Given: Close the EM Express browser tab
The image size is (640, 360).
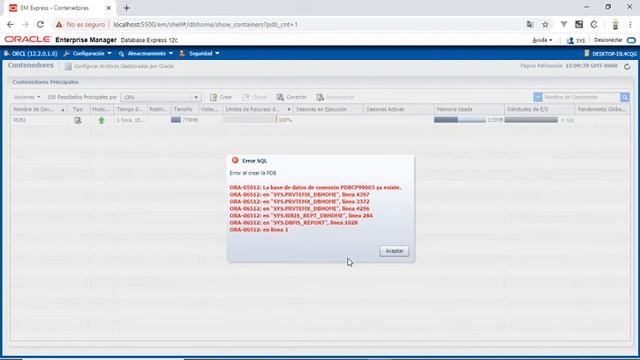Looking at the screenshot, I should tap(109, 8).
